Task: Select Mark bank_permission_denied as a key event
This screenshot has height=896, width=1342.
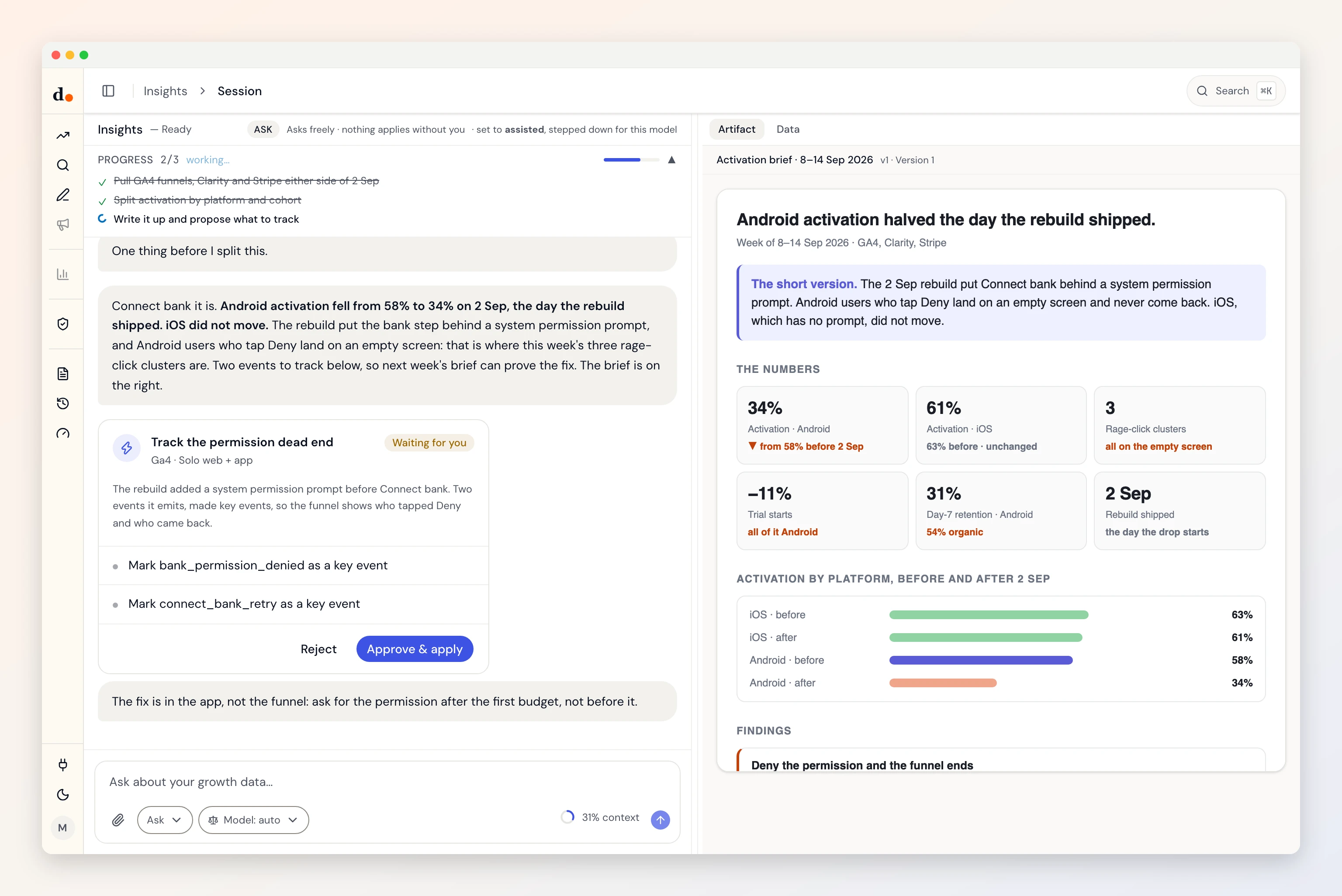Action: pyautogui.click(x=293, y=566)
